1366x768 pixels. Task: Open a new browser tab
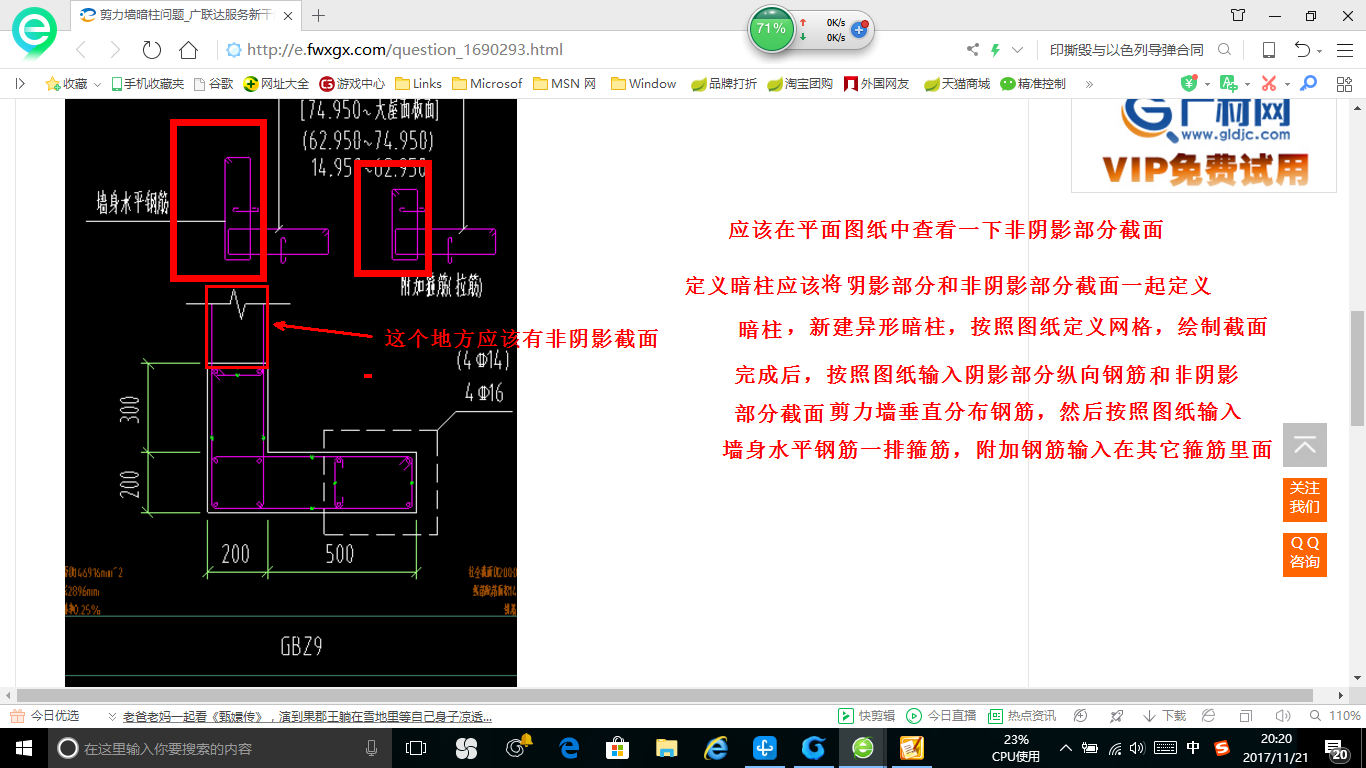click(x=319, y=15)
